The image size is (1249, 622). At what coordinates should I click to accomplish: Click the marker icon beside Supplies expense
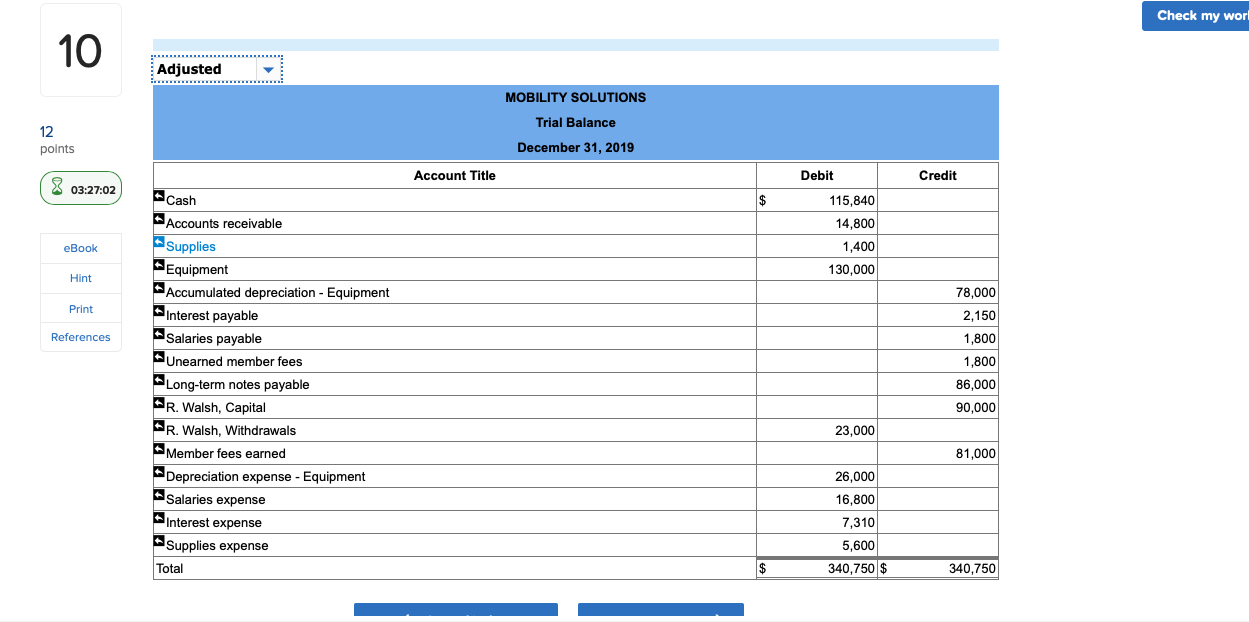click(157, 540)
